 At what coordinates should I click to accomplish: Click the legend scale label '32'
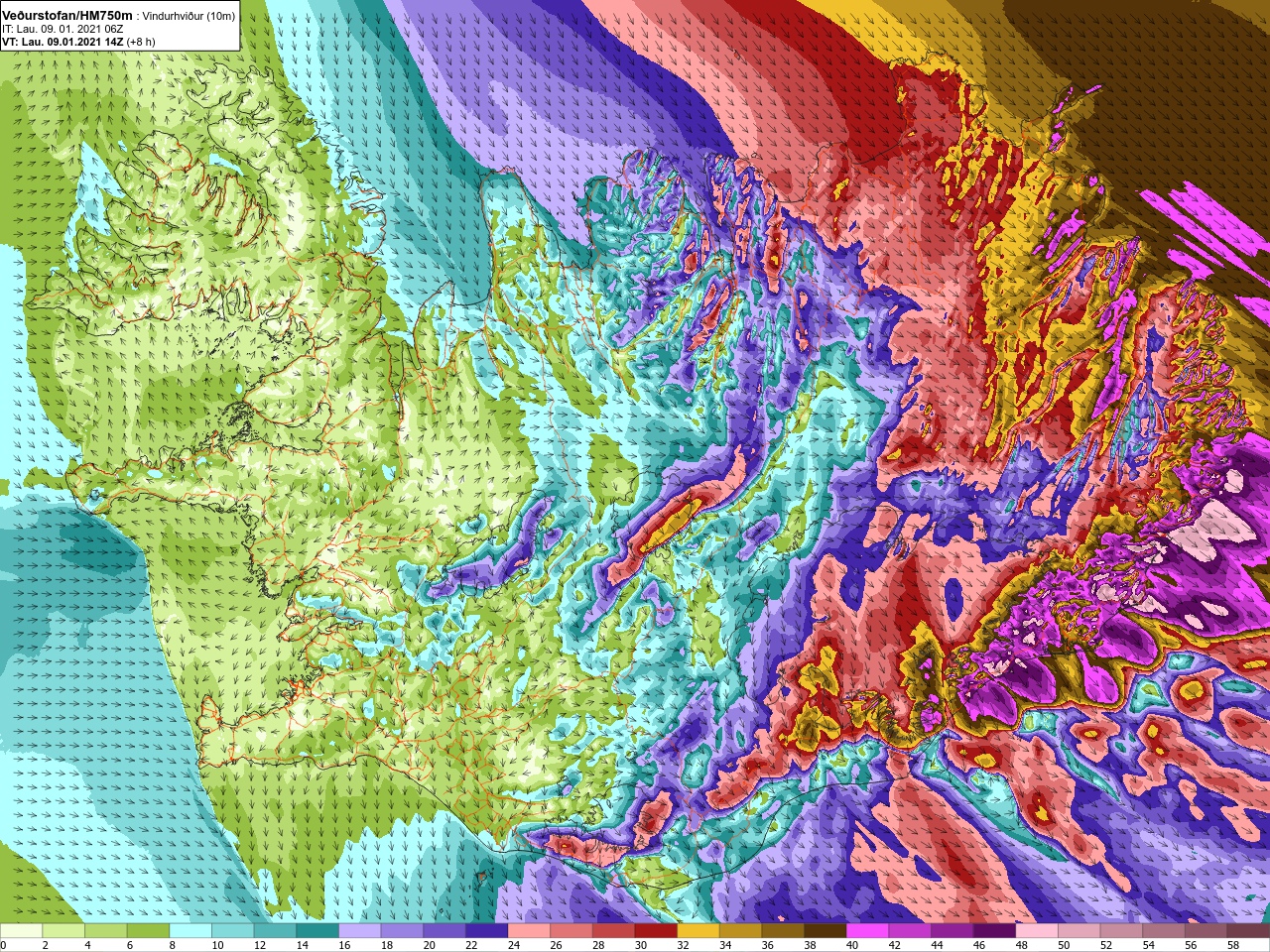click(684, 946)
